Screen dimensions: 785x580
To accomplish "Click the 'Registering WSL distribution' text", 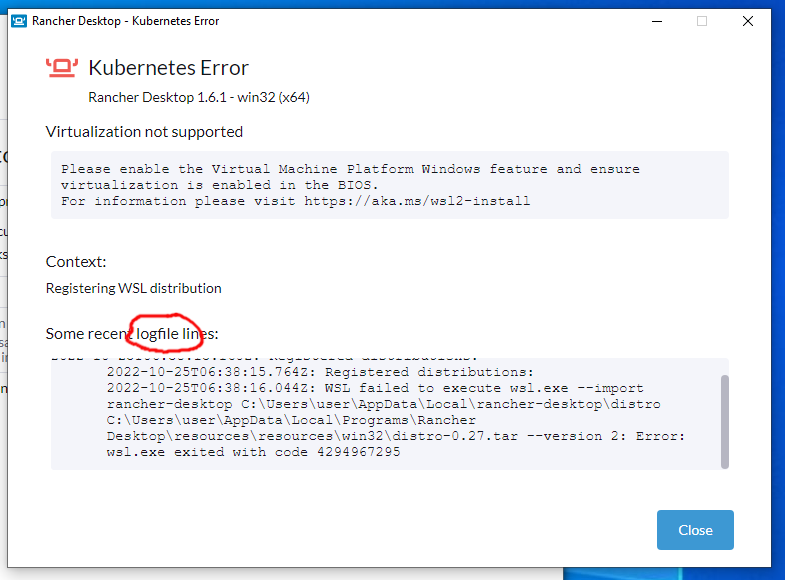I will tap(134, 288).
